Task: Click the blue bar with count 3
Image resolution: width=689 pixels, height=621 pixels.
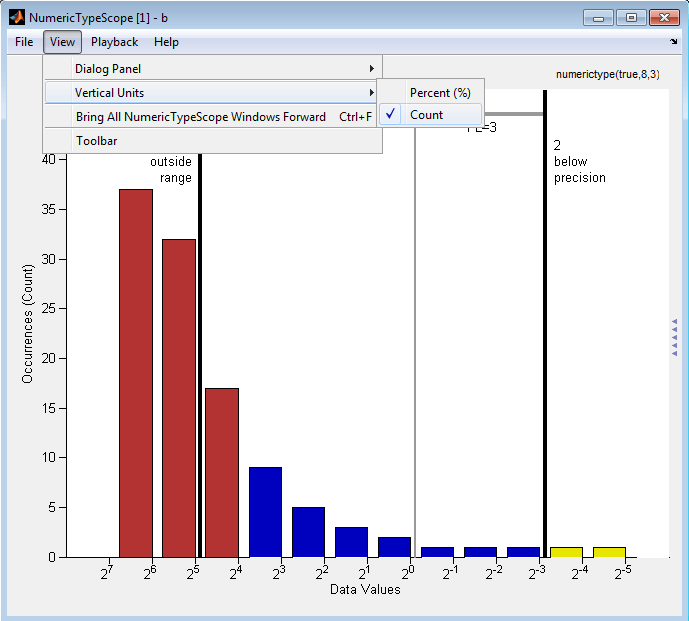Action: (x=352, y=542)
